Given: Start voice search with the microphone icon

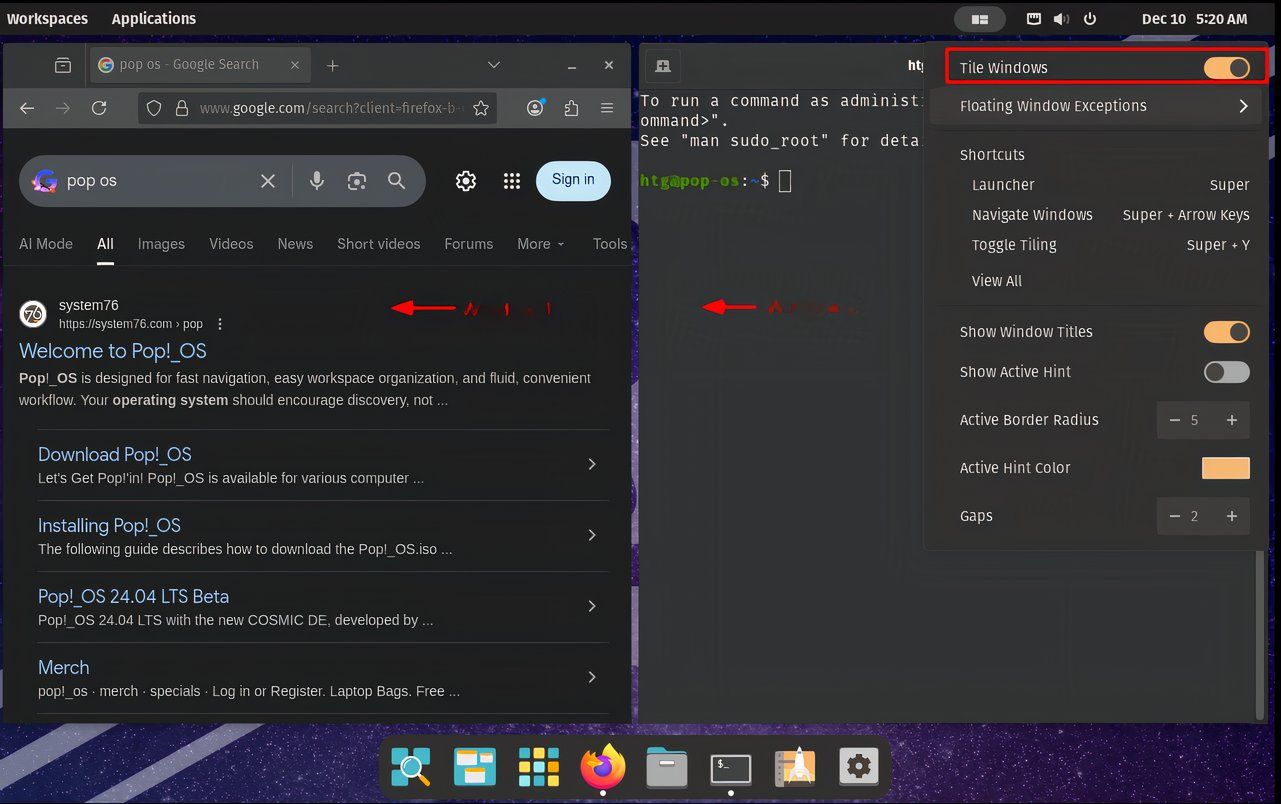Looking at the screenshot, I should click(317, 181).
